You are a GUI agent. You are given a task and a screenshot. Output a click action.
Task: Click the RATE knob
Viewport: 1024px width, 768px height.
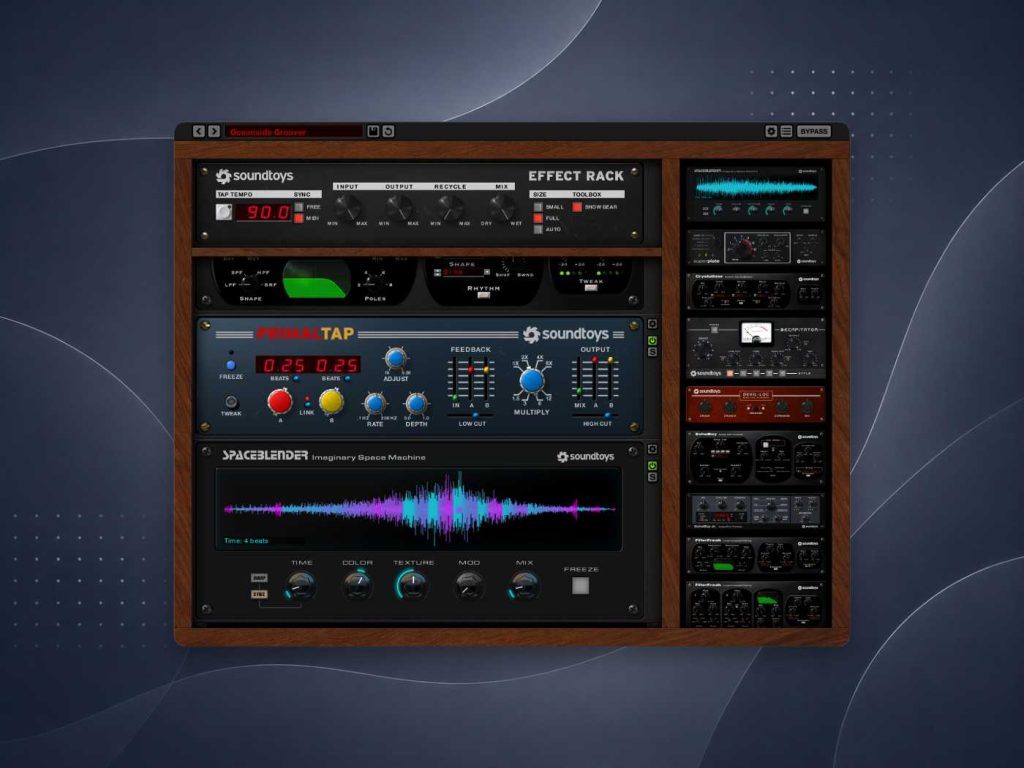[x=375, y=404]
